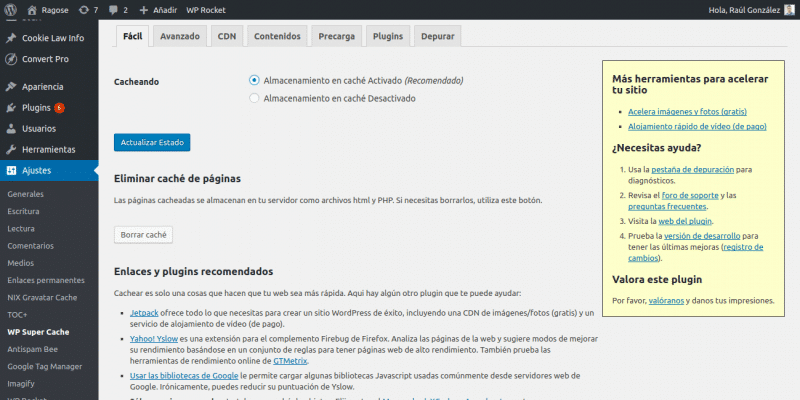Open versión de desarrollo link
This screenshot has height=400, width=800.
coord(702,236)
